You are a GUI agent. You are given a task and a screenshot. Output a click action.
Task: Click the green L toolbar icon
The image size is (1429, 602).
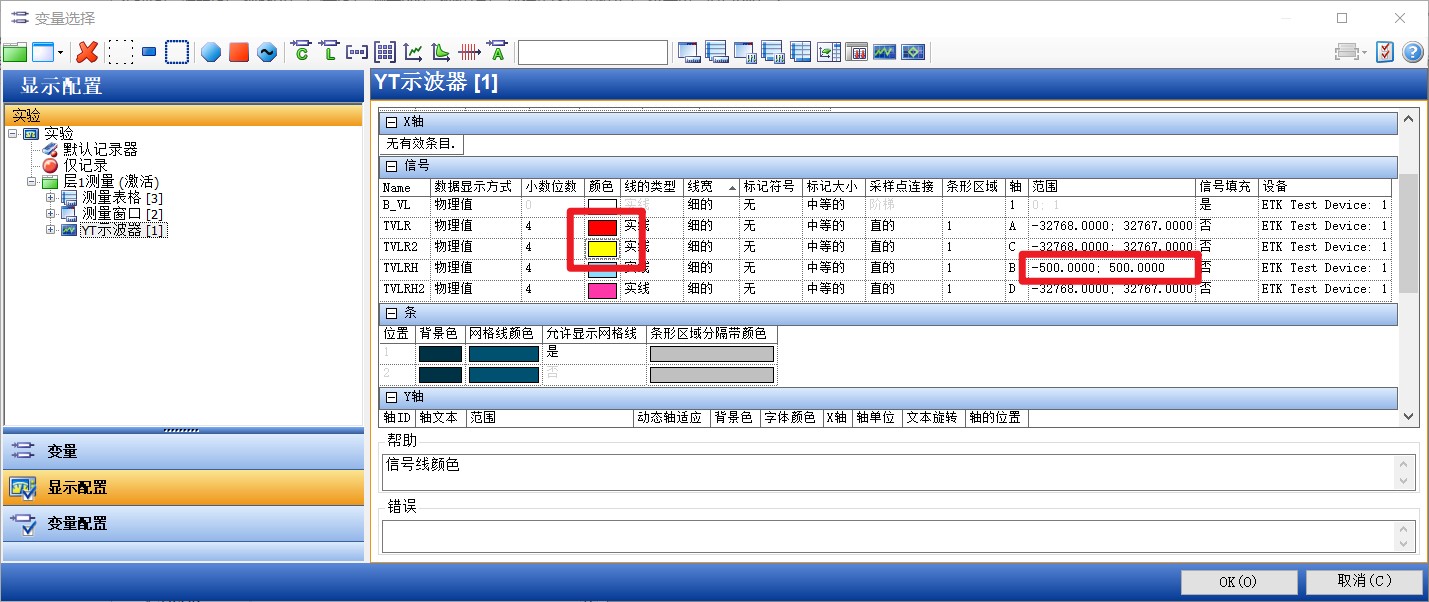point(331,51)
